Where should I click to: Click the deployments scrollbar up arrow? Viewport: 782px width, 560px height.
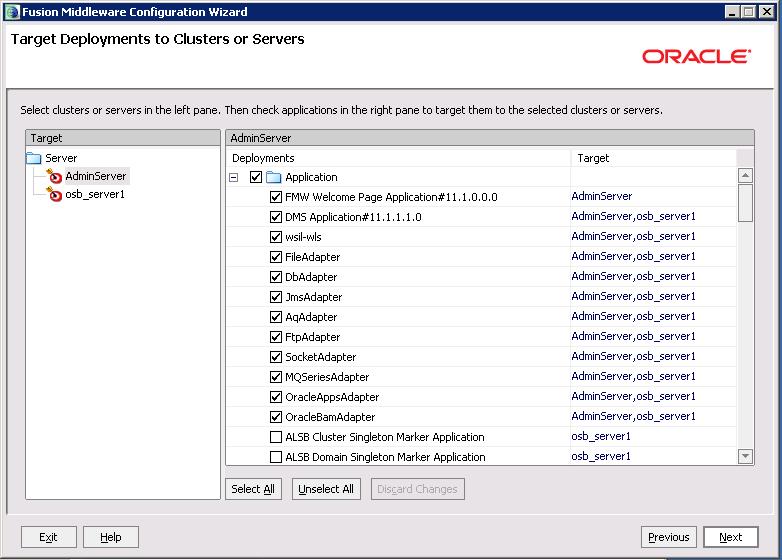click(x=745, y=176)
